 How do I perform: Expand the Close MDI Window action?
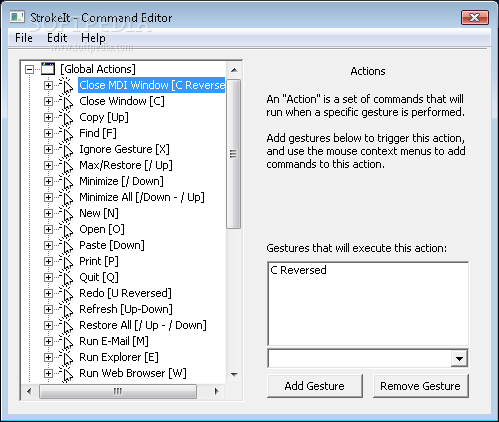(48, 85)
